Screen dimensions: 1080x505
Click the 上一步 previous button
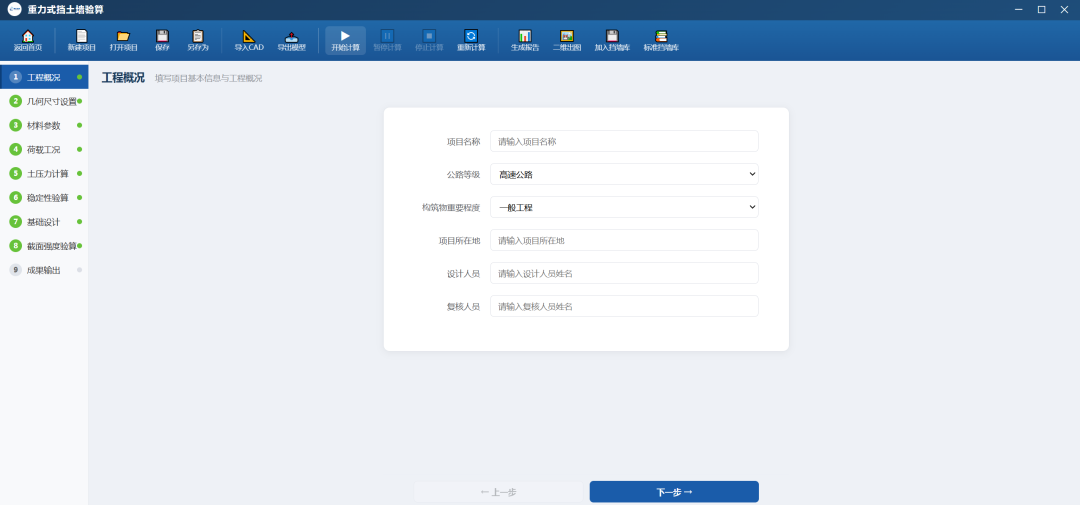(x=498, y=492)
